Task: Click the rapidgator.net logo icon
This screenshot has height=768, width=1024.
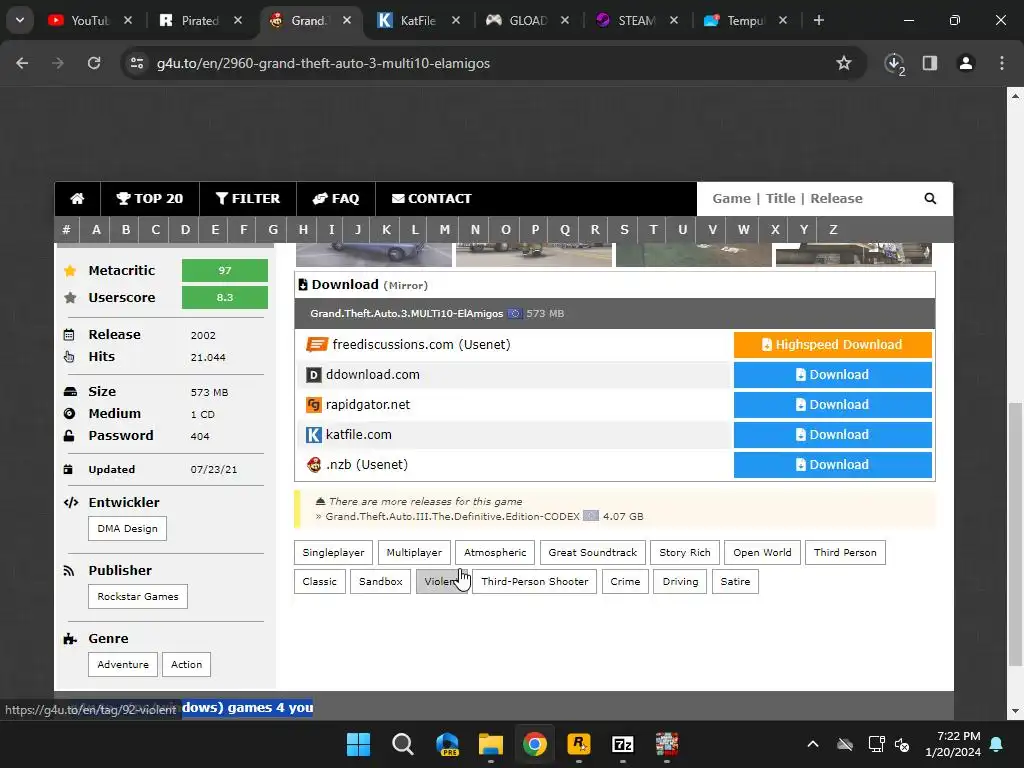Action: [314, 405]
